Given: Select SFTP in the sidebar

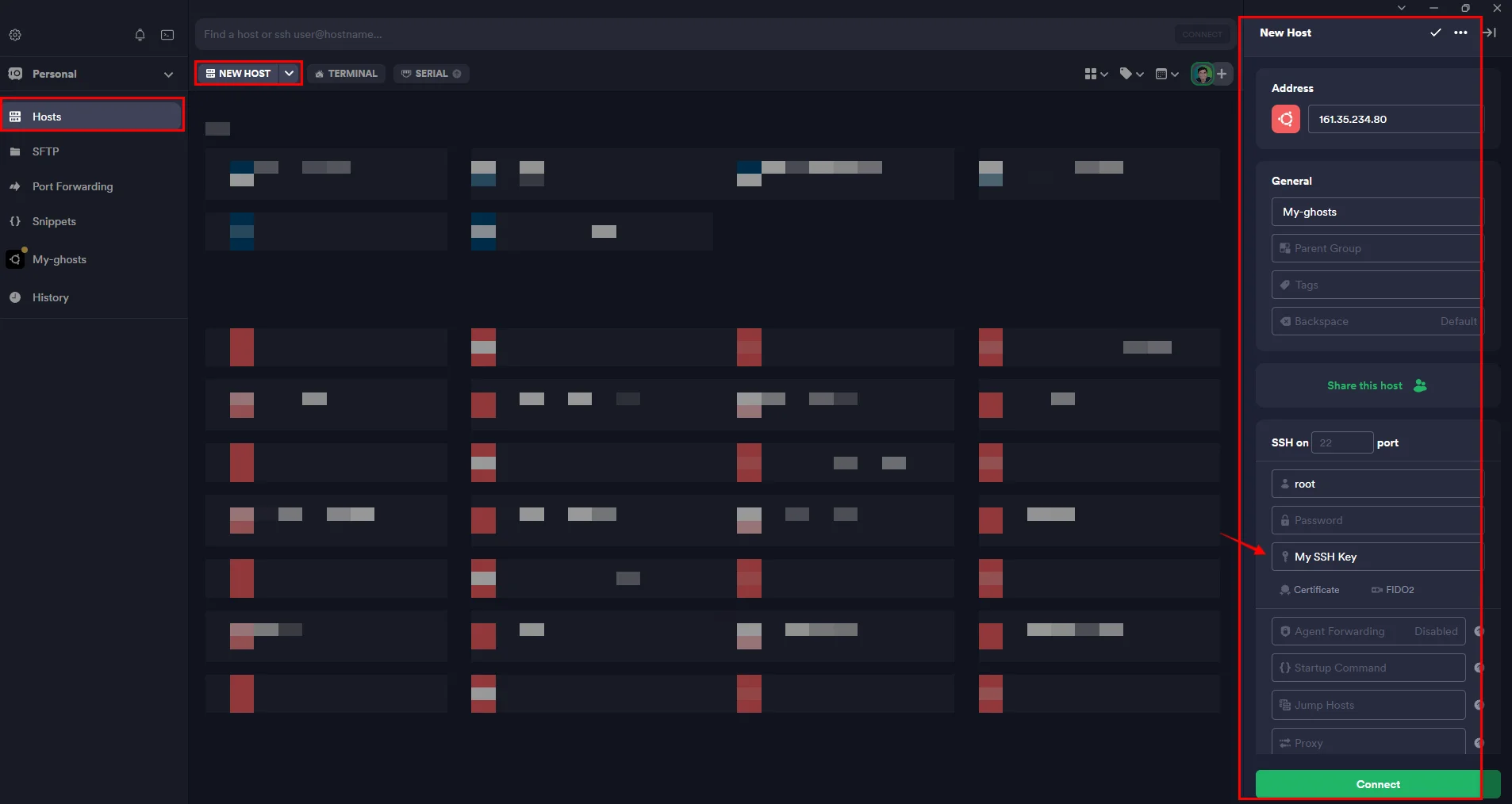Looking at the screenshot, I should click(46, 151).
